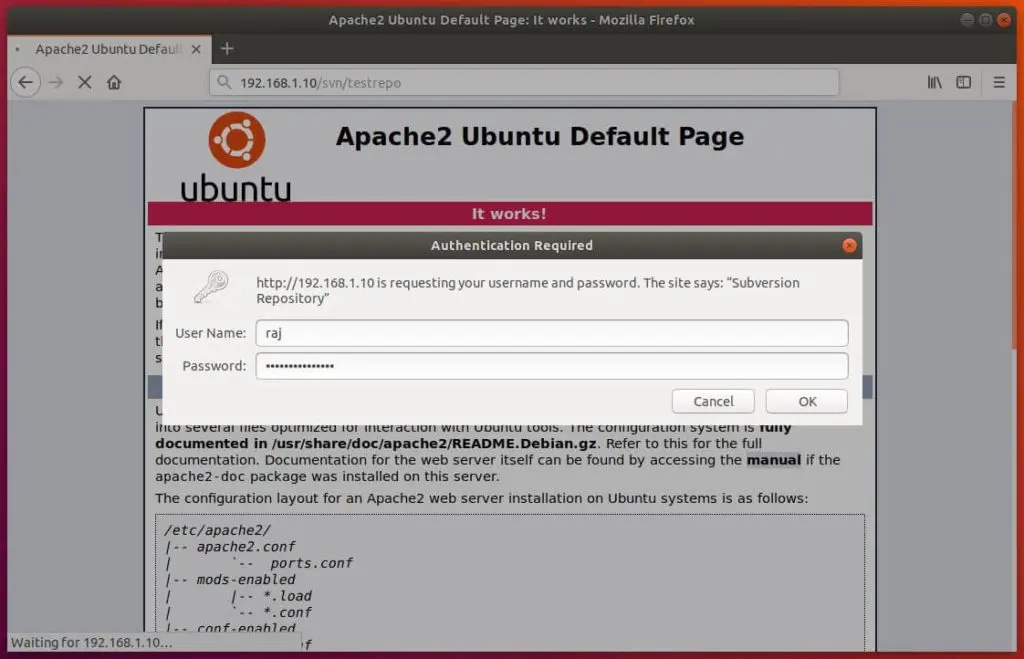Click the Waiting for 192.168.1.10 status text
Screen dimensions: 1024x659
[x=91, y=642]
